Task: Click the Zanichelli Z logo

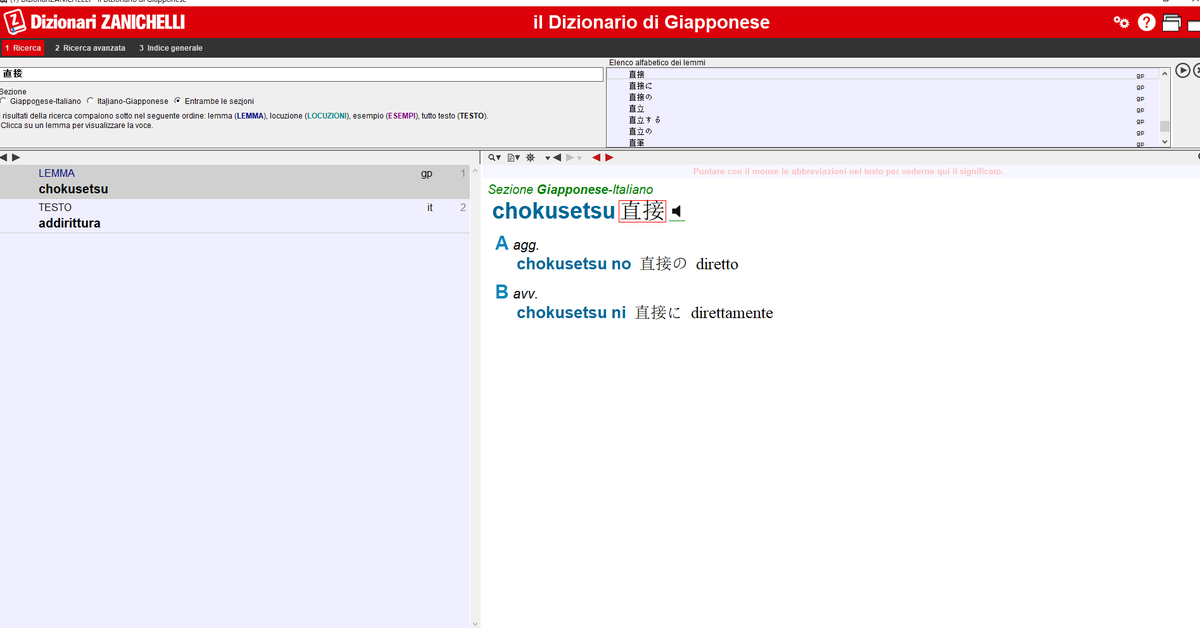Action: pos(14,22)
